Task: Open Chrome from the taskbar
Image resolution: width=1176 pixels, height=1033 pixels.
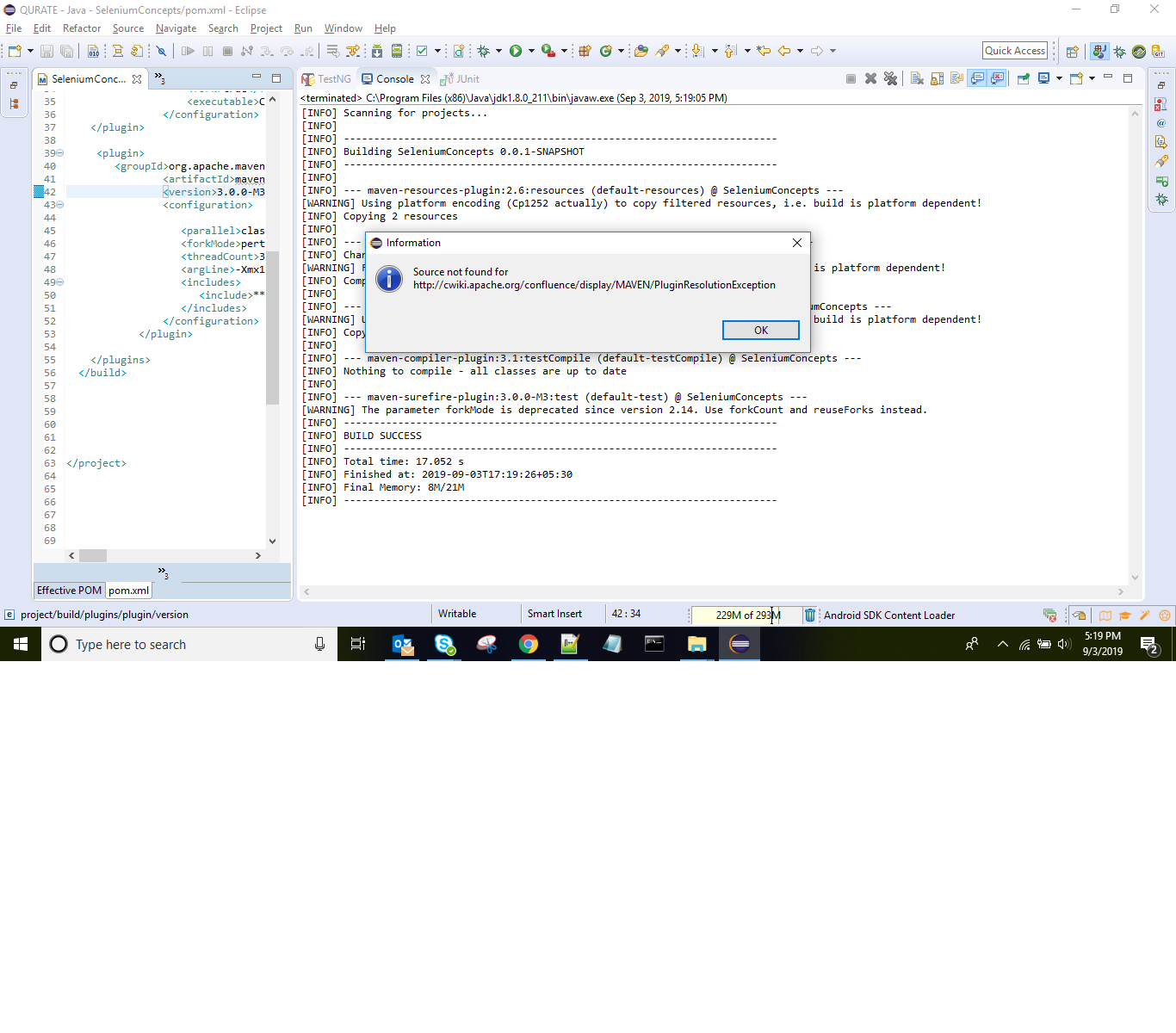Action: coord(529,644)
